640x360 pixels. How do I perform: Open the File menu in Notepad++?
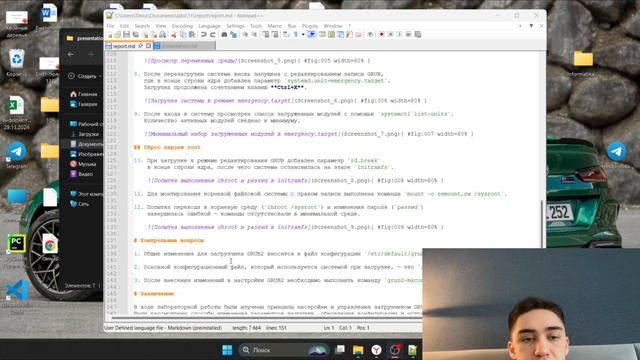point(110,26)
